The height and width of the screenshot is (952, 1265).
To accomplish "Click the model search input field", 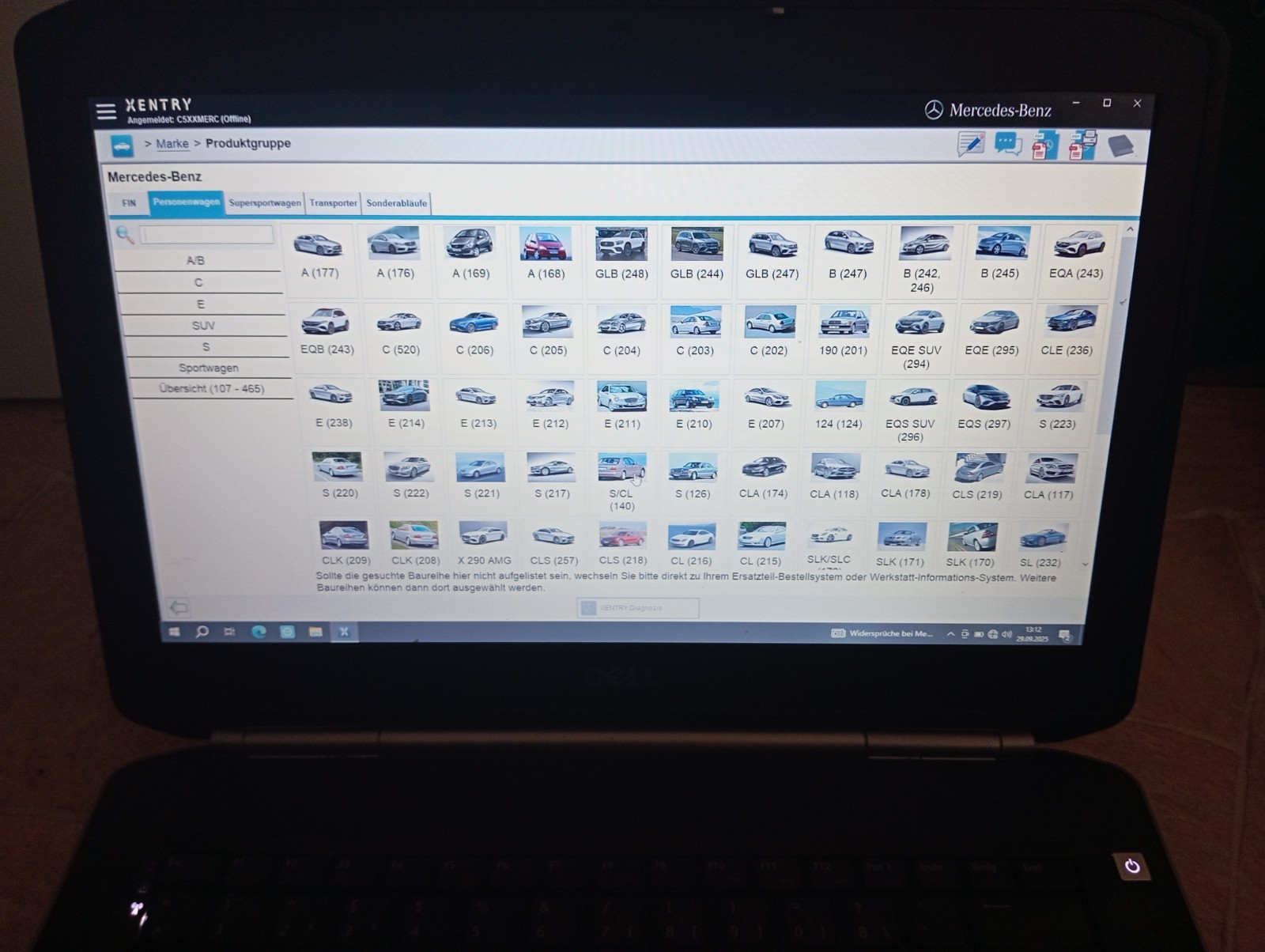I will [x=207, y=235].
